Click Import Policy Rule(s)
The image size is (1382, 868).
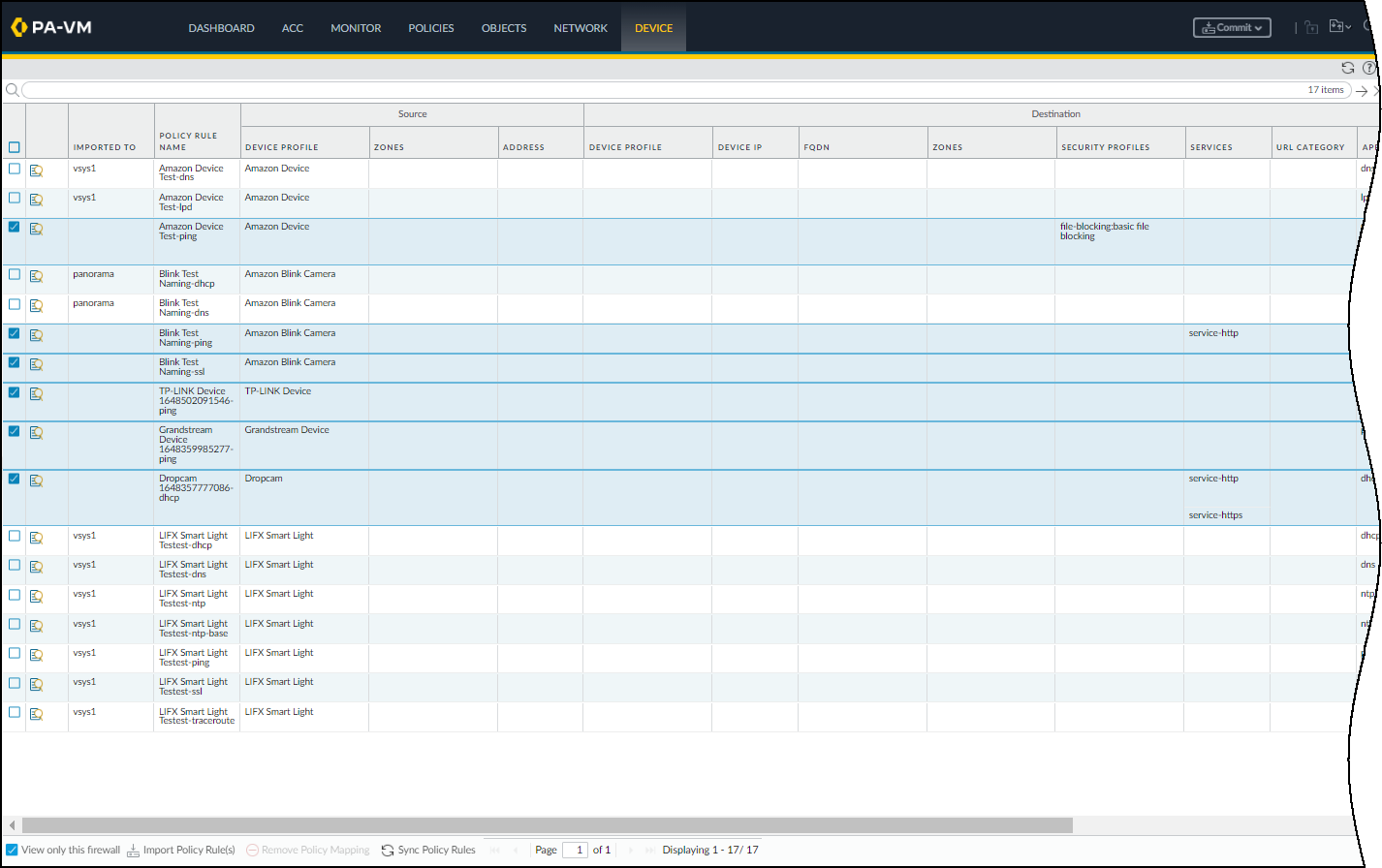181,850
